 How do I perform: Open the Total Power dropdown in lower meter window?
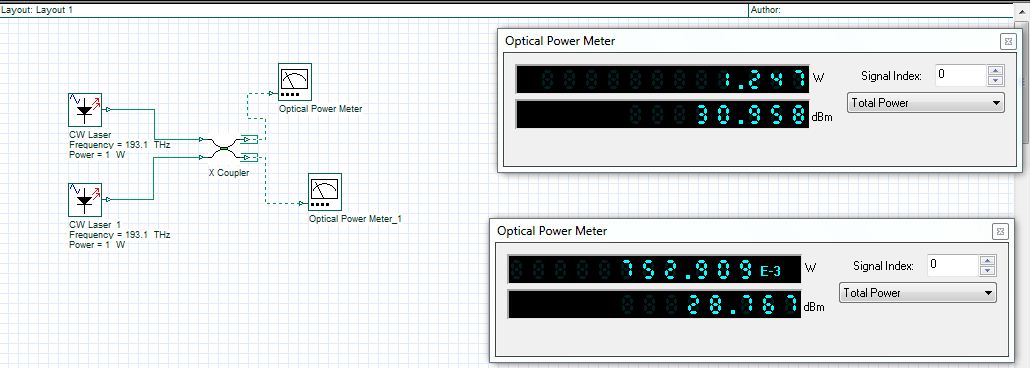(918, 293)
